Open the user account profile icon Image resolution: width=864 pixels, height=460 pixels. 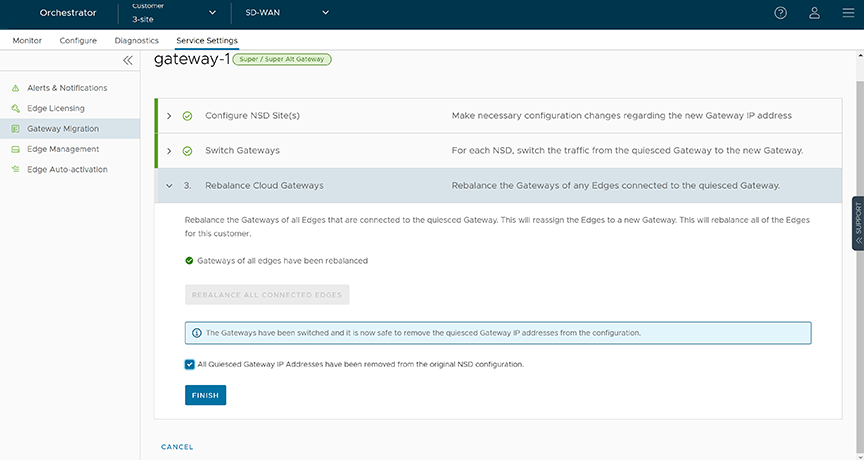[x=814, y=13]
